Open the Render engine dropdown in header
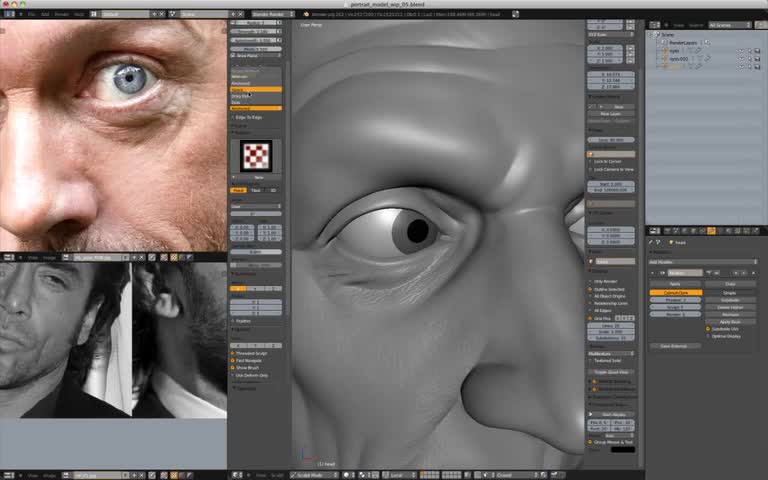Screen dimensions: 768x480 tap(273, 14)
